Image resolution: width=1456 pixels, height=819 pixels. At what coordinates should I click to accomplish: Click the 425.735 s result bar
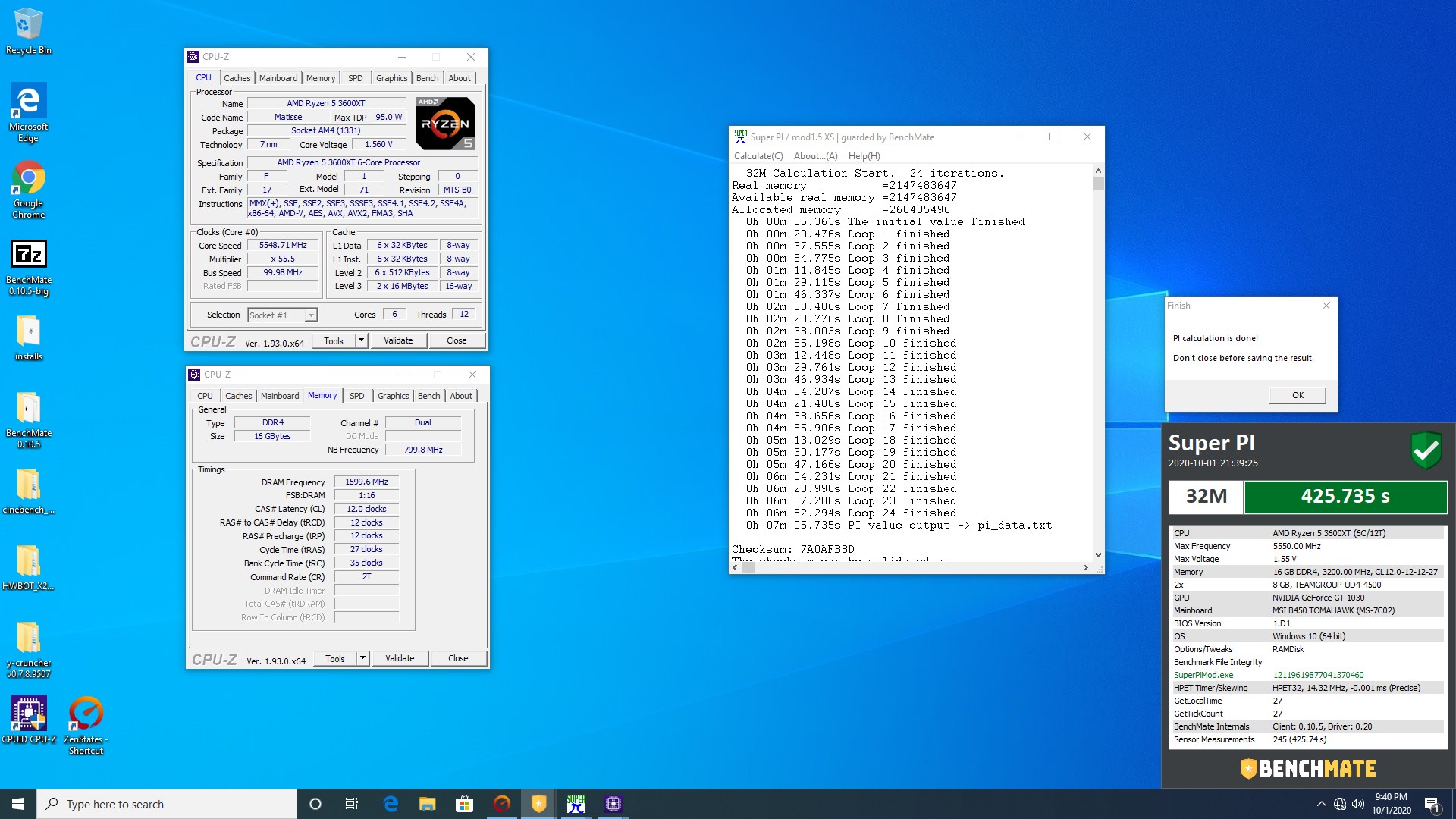(1345, 497)
